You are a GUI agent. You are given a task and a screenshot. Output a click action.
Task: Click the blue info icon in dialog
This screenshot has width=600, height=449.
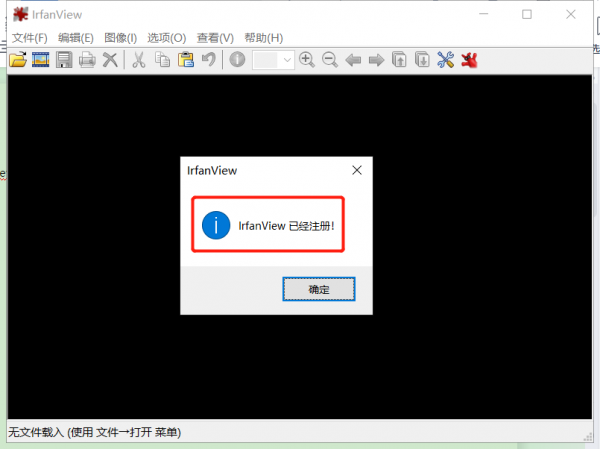pyautogui.click(x=216, y=225)
